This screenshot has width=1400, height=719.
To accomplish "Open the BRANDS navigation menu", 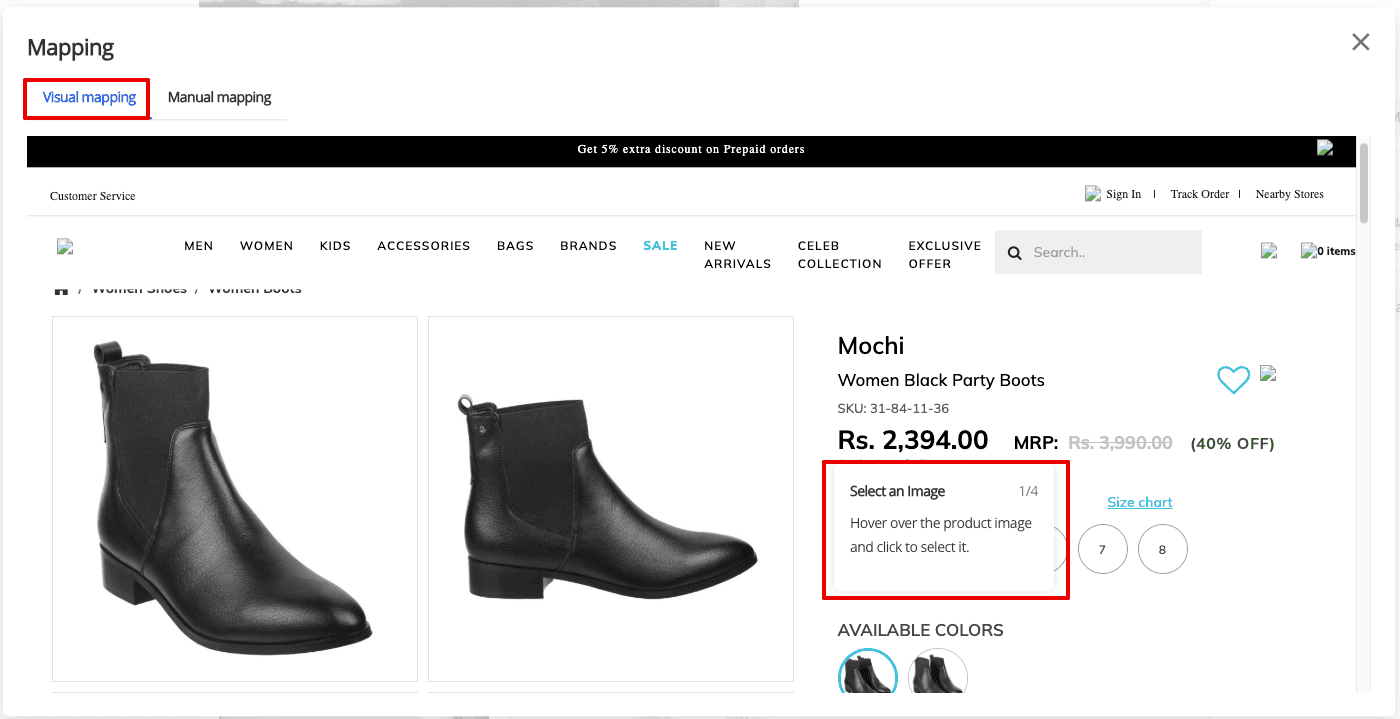I will 588,246.
